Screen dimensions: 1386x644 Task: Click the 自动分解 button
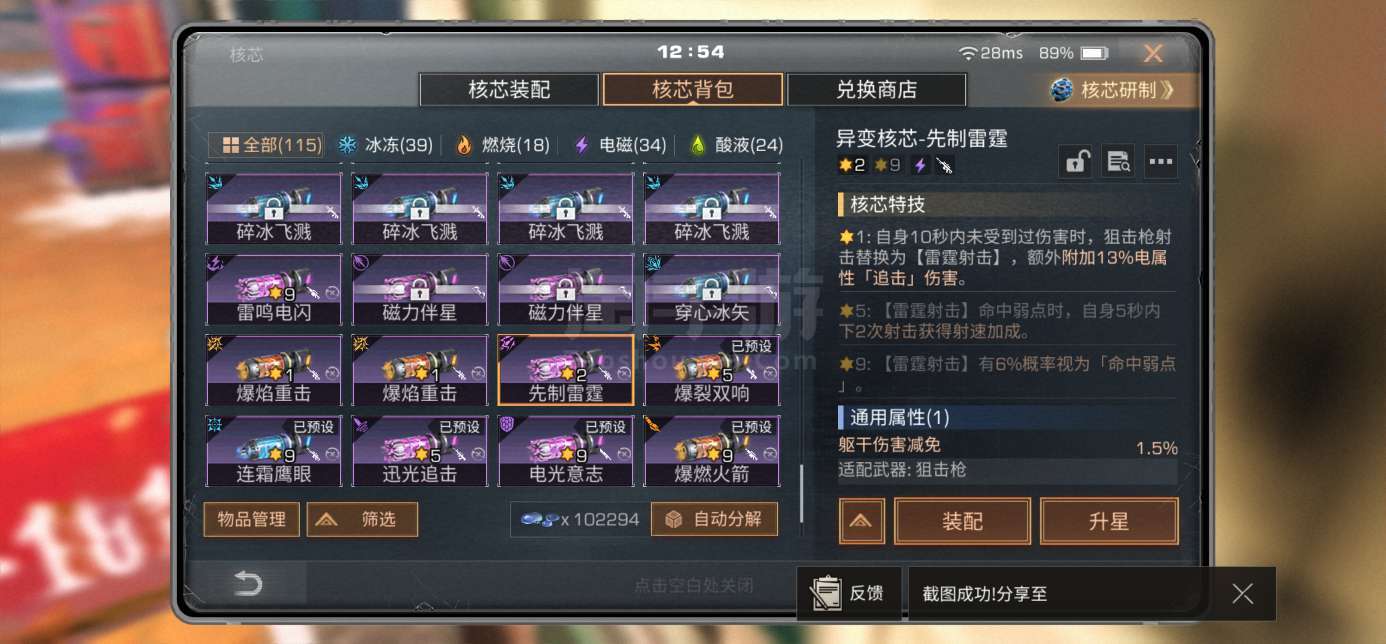(x=714, y=519)
